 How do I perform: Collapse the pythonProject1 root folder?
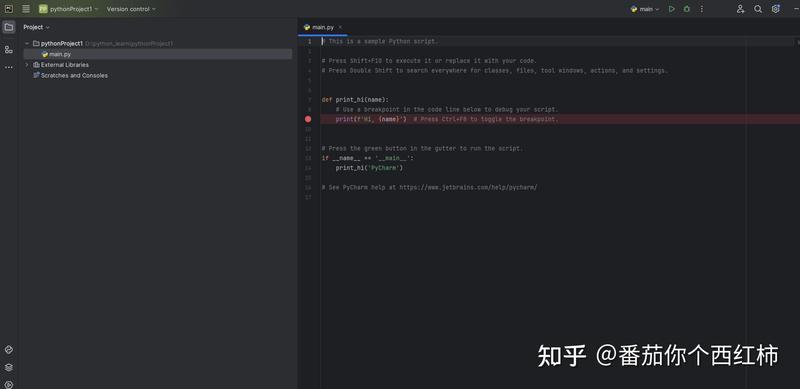point(27,43)
